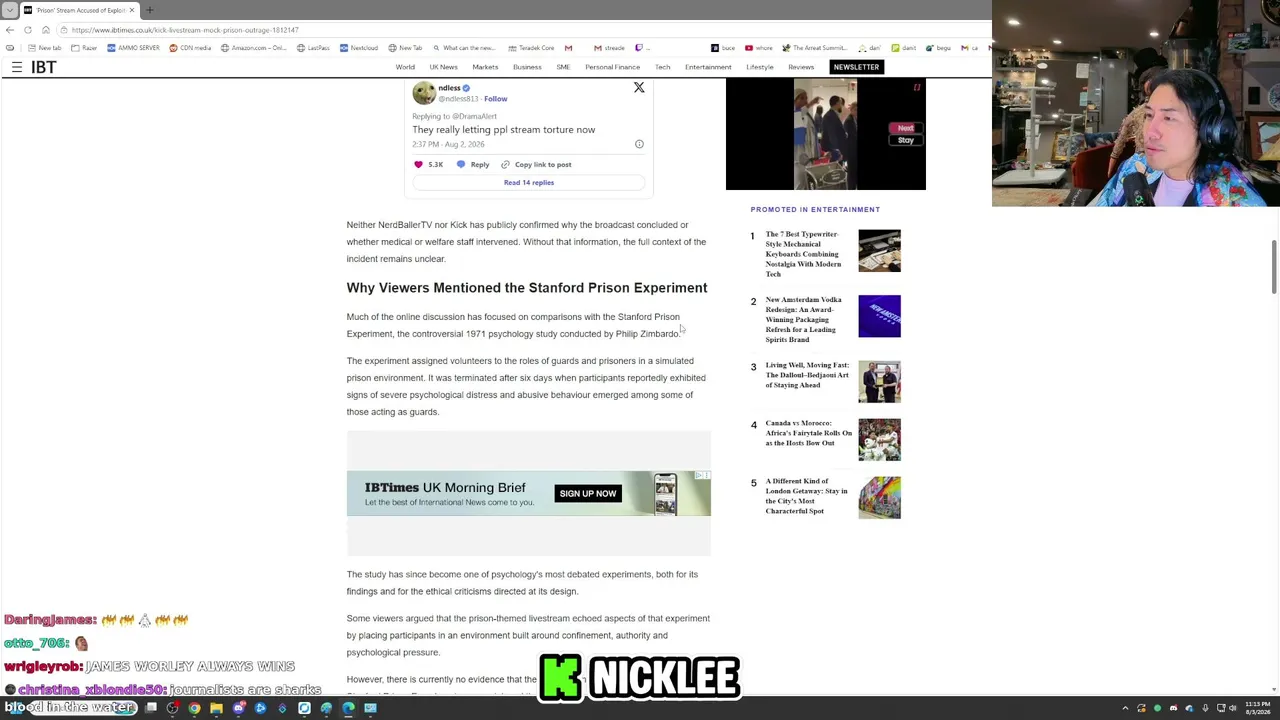The width and height of the screenshot is (1280, 720).
Task: Open the Typewriter-Style Mechanical Keyboards article
Action: point(803,254)
